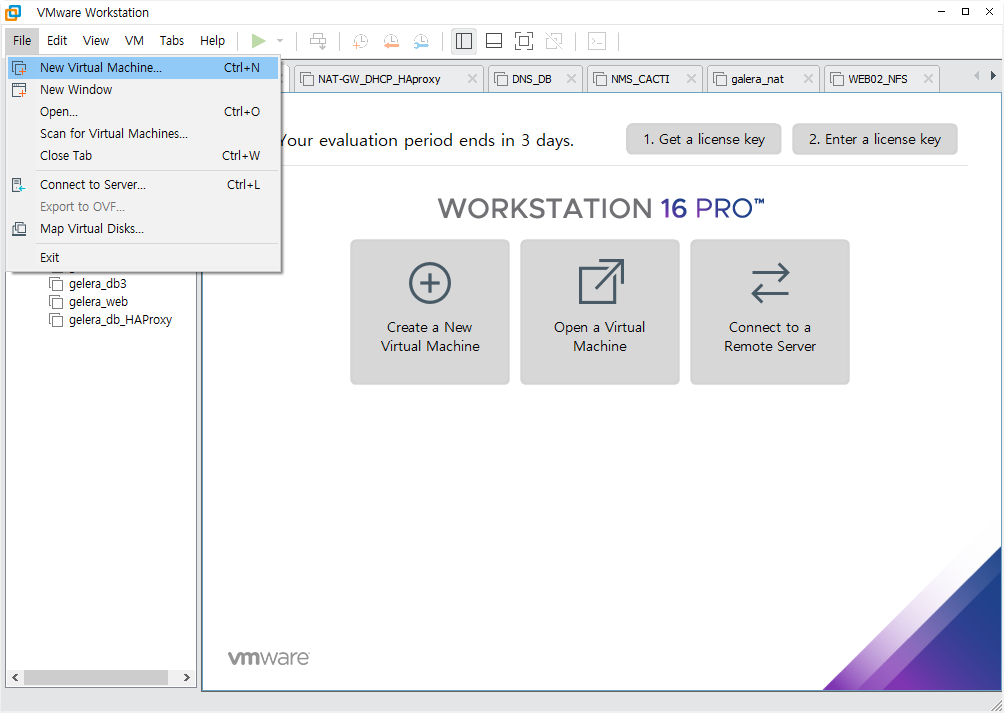This screenshot has height=713, width=1004.
Task: Click the Take Snapshot toolbar icon
Action: point(360,41)
